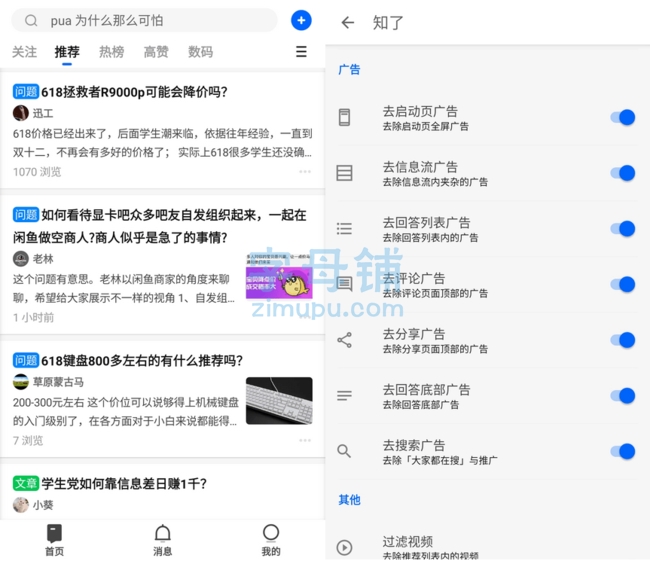Click the 其他 section header
The width and height of the screenshot is (650, 561).
349,500
